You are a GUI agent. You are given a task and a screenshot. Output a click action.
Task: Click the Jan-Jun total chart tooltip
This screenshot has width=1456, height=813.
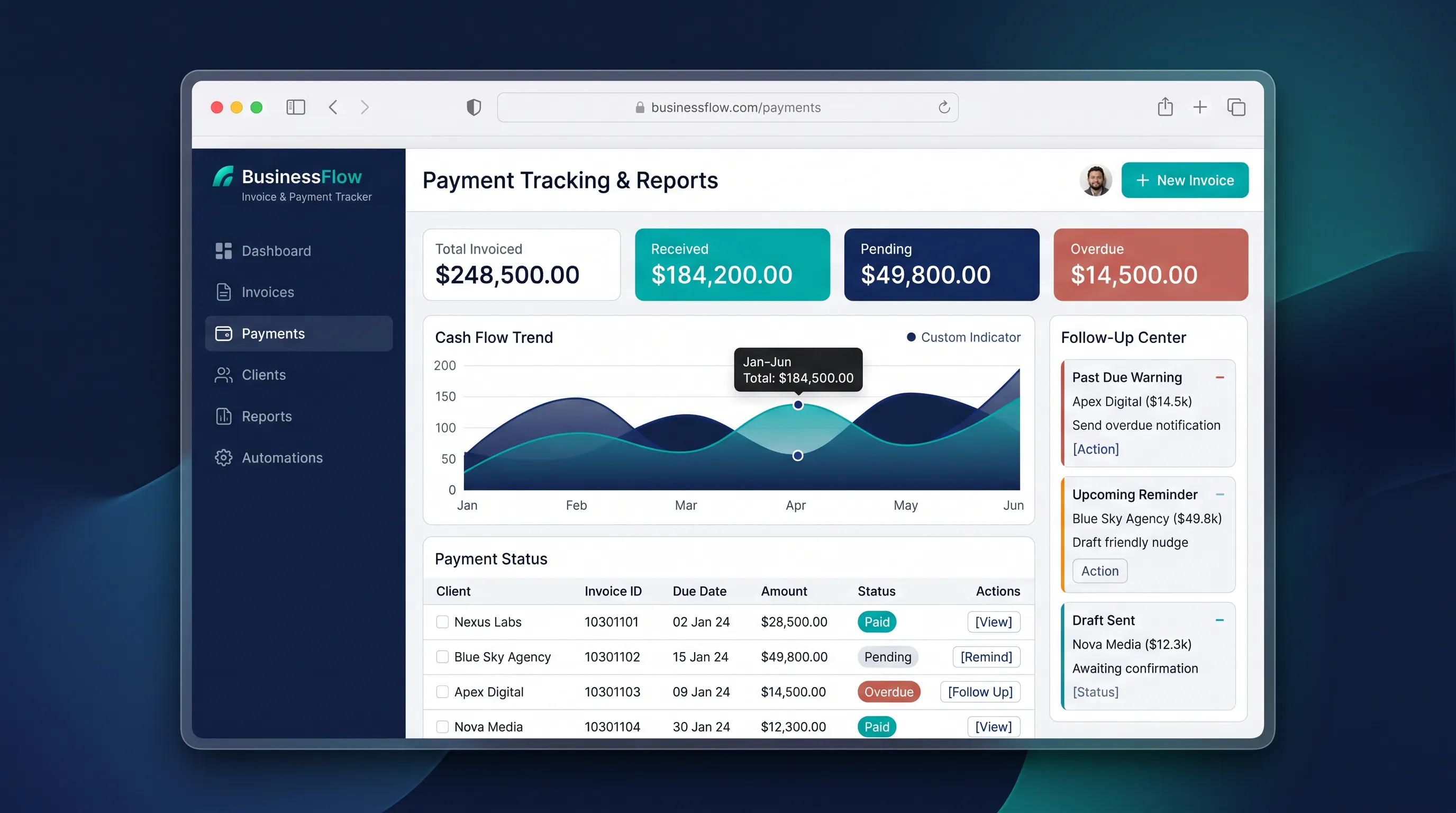(x=797, y=370)
